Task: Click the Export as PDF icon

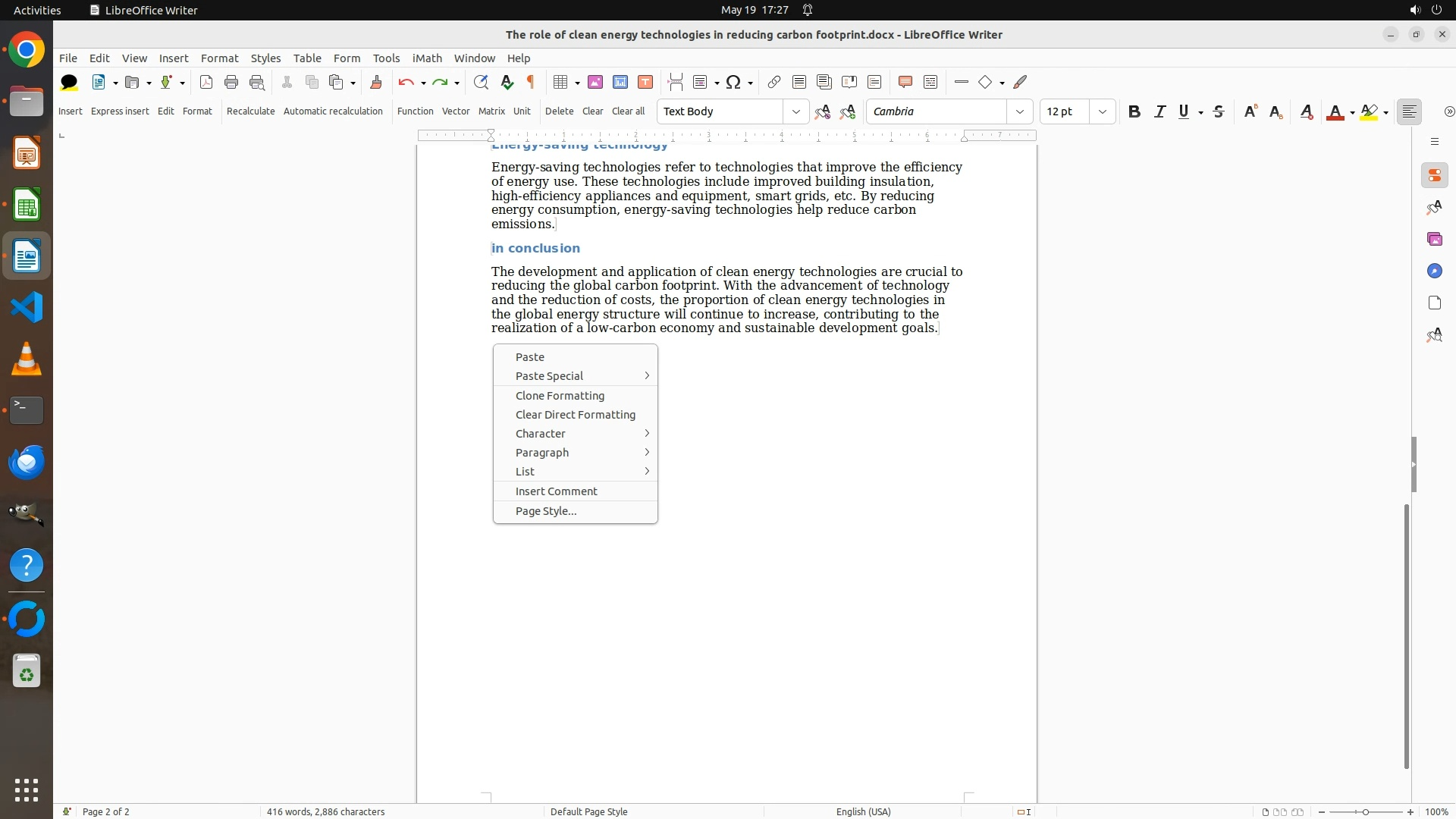Action: coord(206,82)
